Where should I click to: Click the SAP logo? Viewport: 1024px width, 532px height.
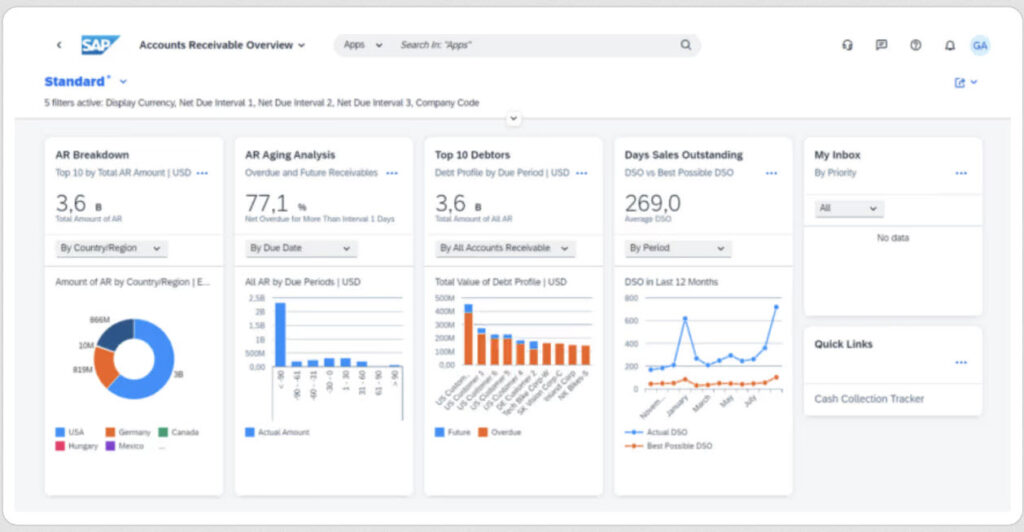point(100,45)
